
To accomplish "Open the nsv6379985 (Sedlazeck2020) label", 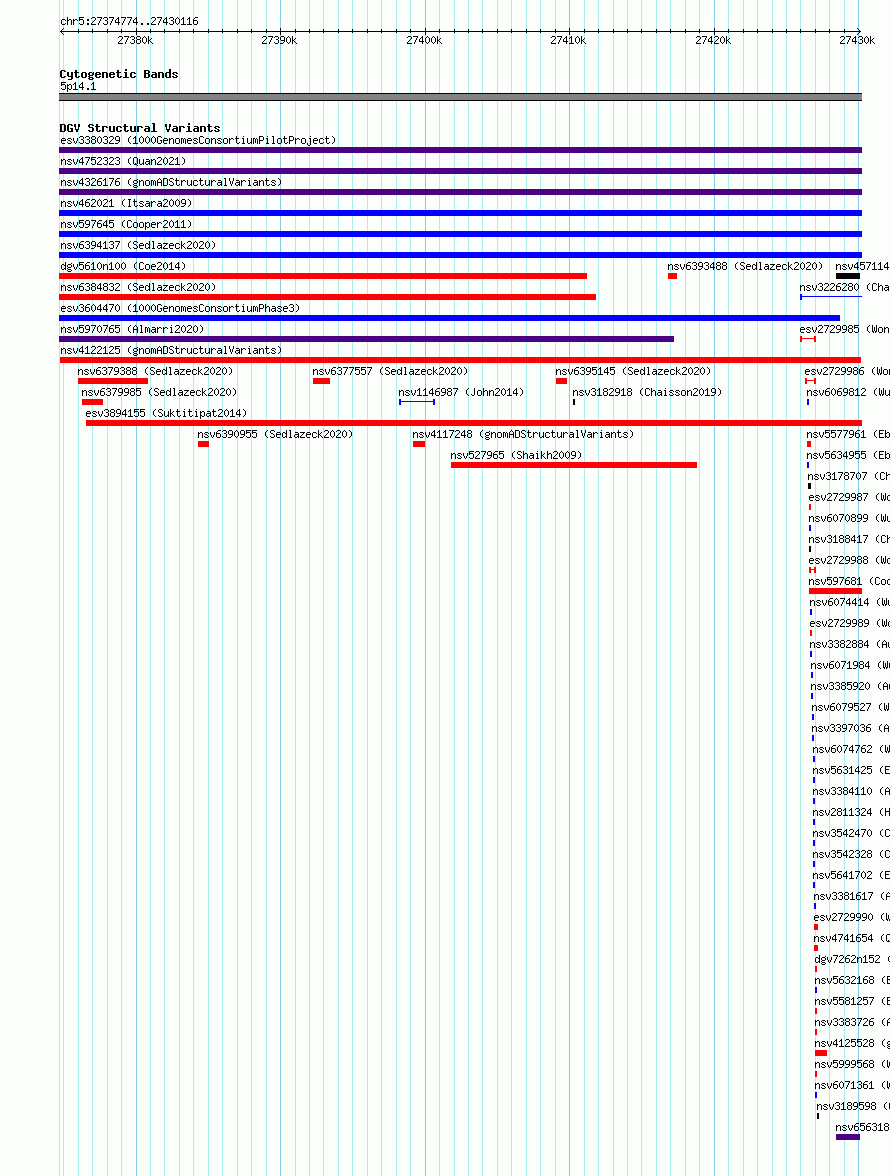I will click(x=159, y=392).
